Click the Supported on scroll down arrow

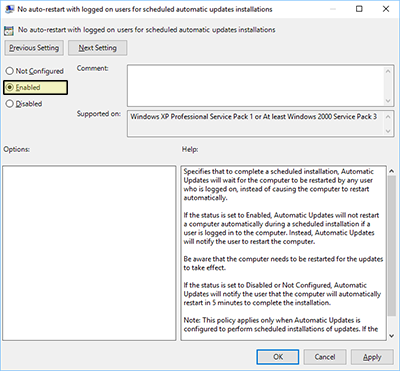[x=388, y=131]
